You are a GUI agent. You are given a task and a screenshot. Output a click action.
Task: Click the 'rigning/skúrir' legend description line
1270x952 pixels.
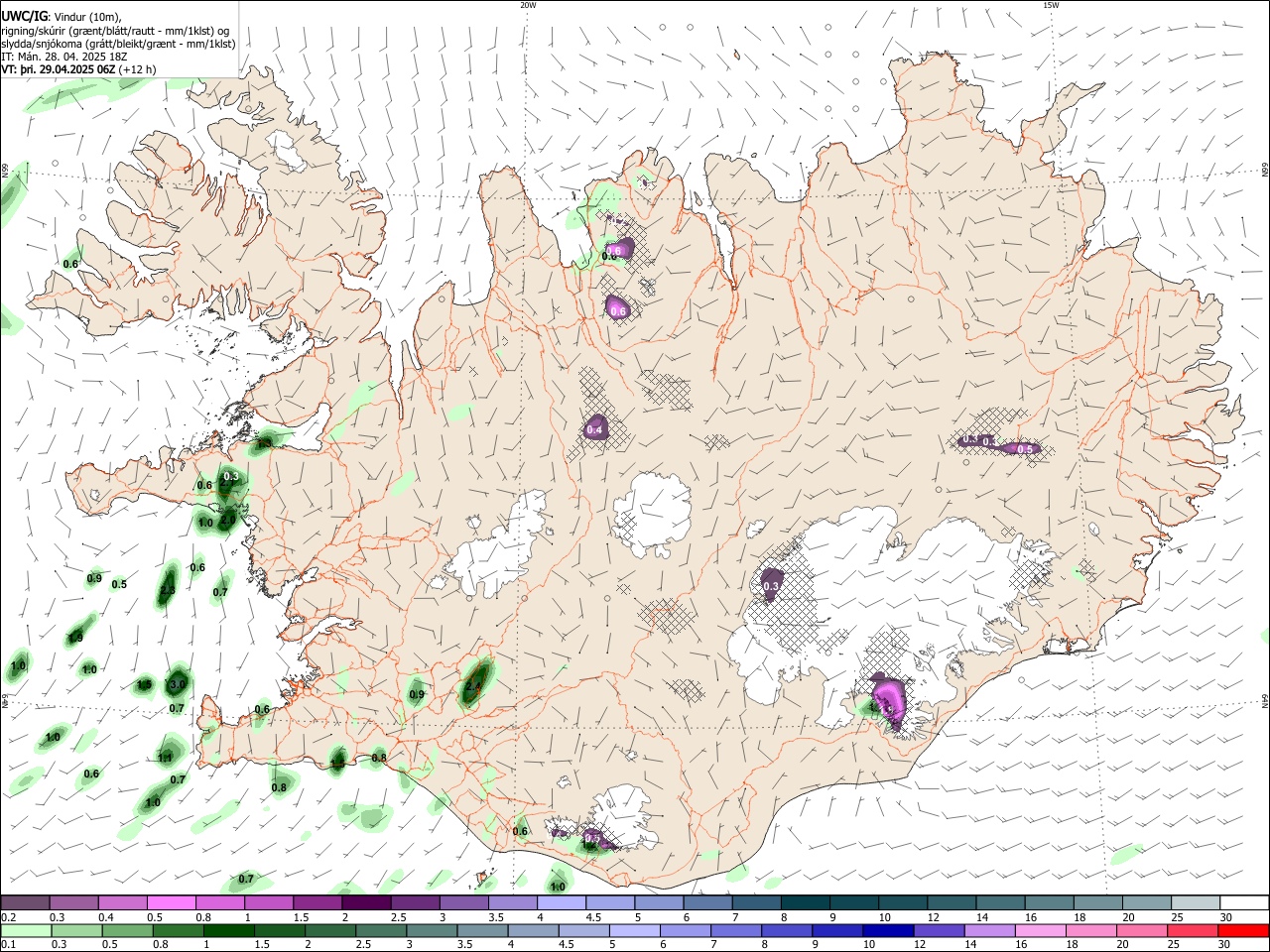(x=115, y=31)
